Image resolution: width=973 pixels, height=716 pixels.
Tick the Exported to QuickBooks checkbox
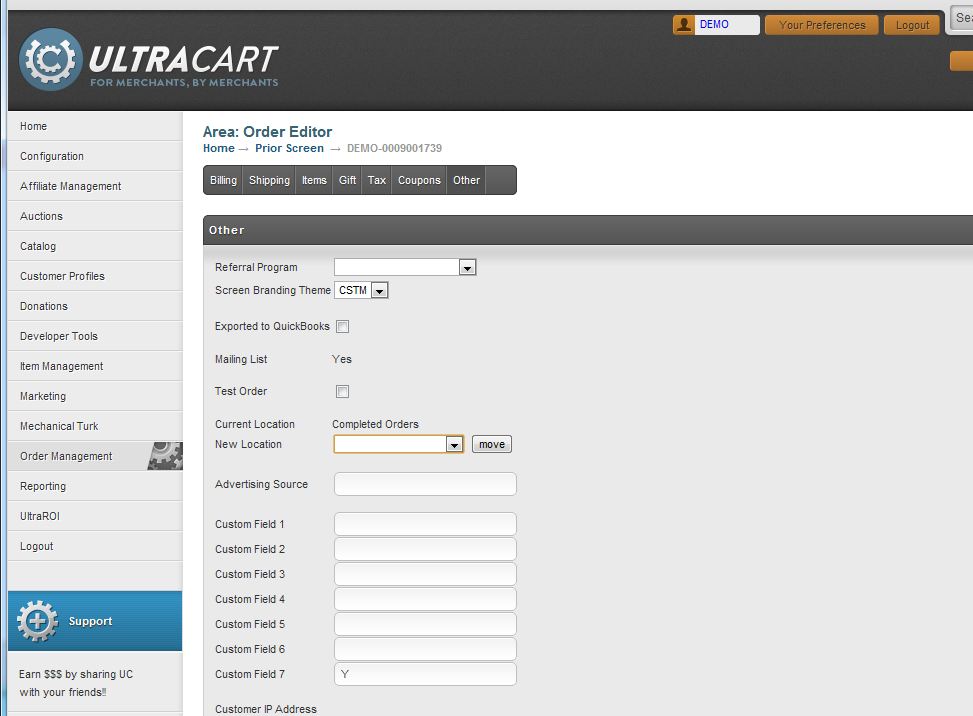343,326
